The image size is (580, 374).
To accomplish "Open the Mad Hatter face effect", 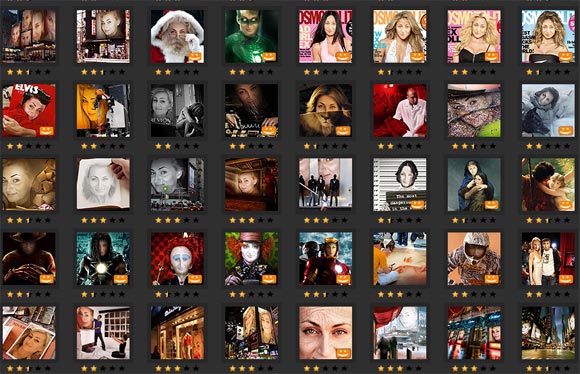I will tap(252, 258).
